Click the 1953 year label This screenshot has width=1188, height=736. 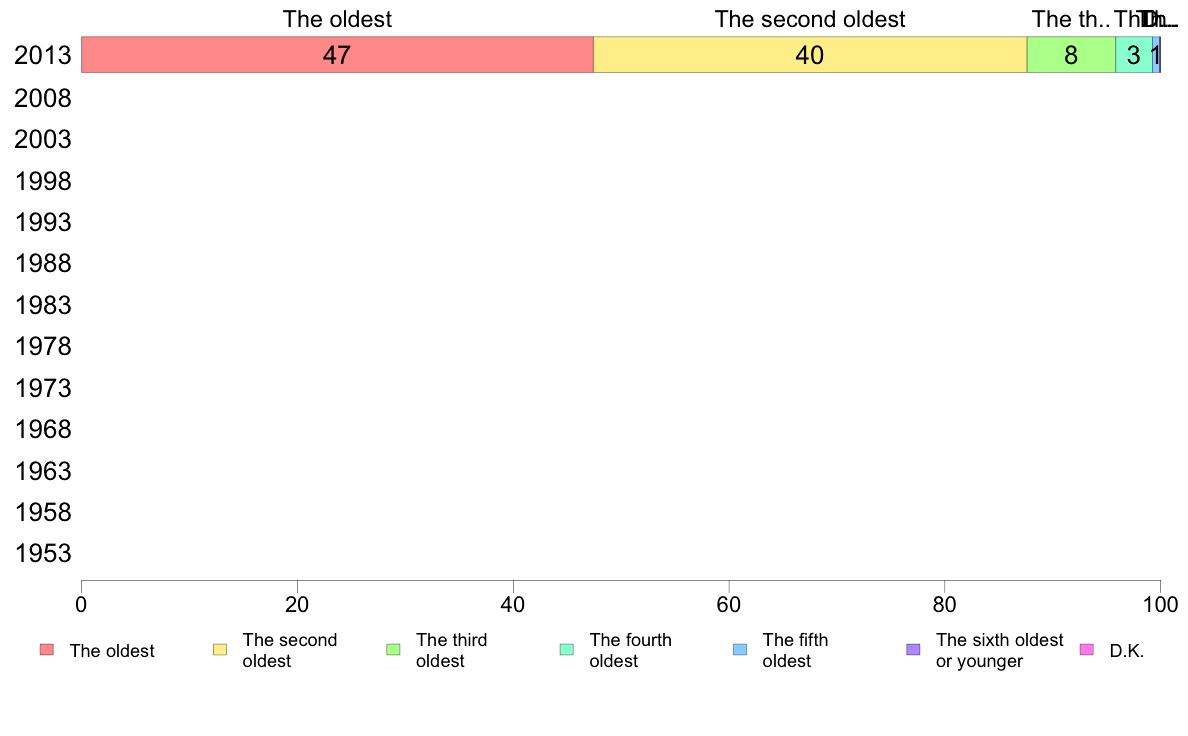(43, 553)
